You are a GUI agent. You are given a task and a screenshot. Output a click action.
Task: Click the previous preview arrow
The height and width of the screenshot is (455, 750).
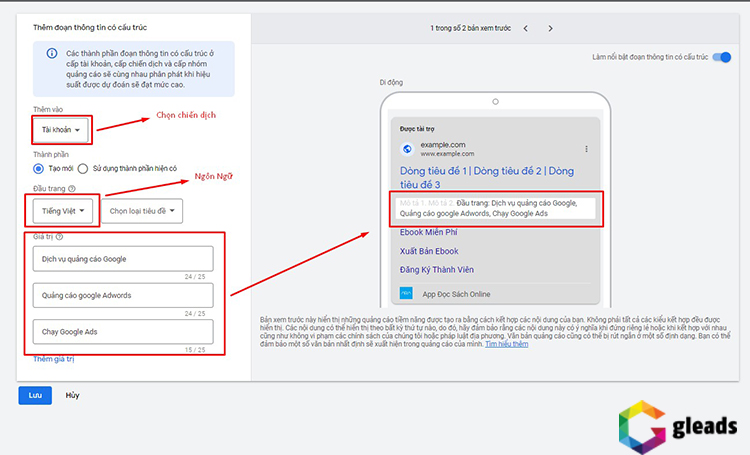point(525,28)
